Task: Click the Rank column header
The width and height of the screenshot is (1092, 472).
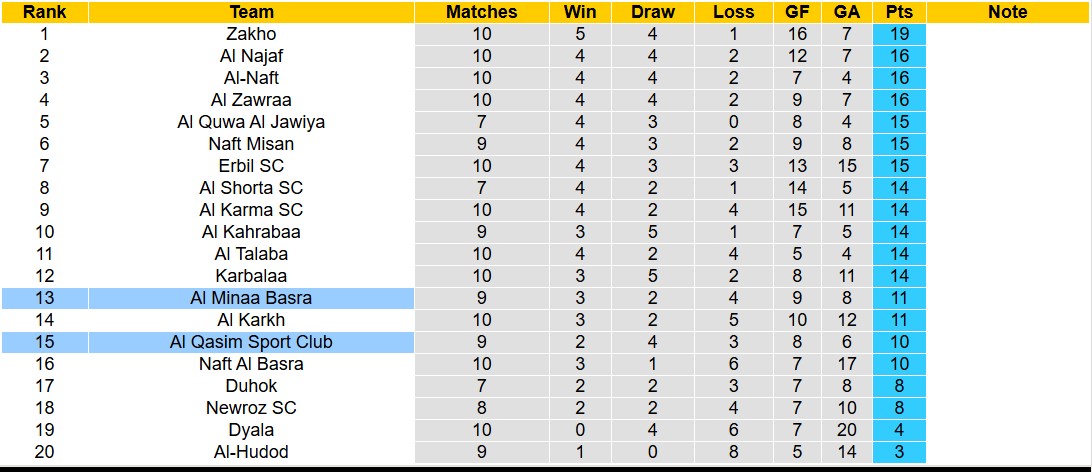Action: point(44,12)
